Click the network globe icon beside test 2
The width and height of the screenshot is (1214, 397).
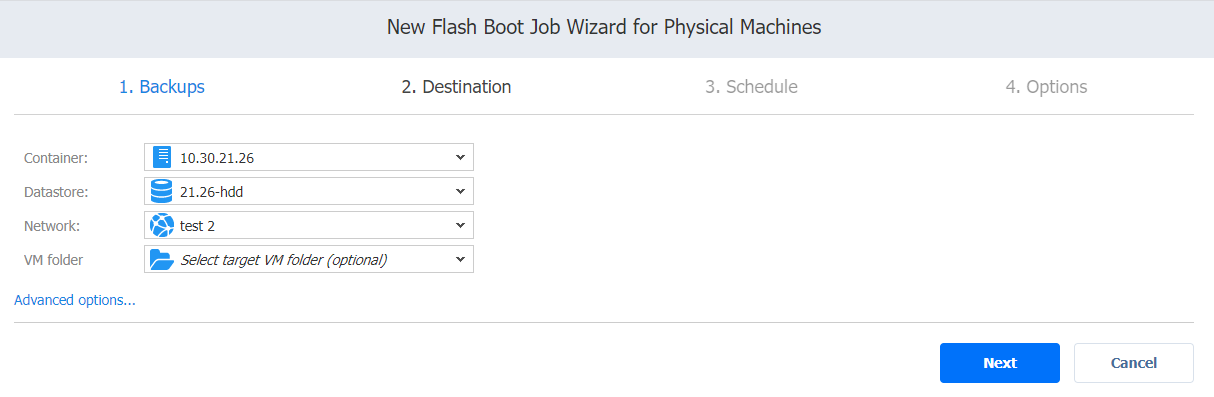point(162,225)
